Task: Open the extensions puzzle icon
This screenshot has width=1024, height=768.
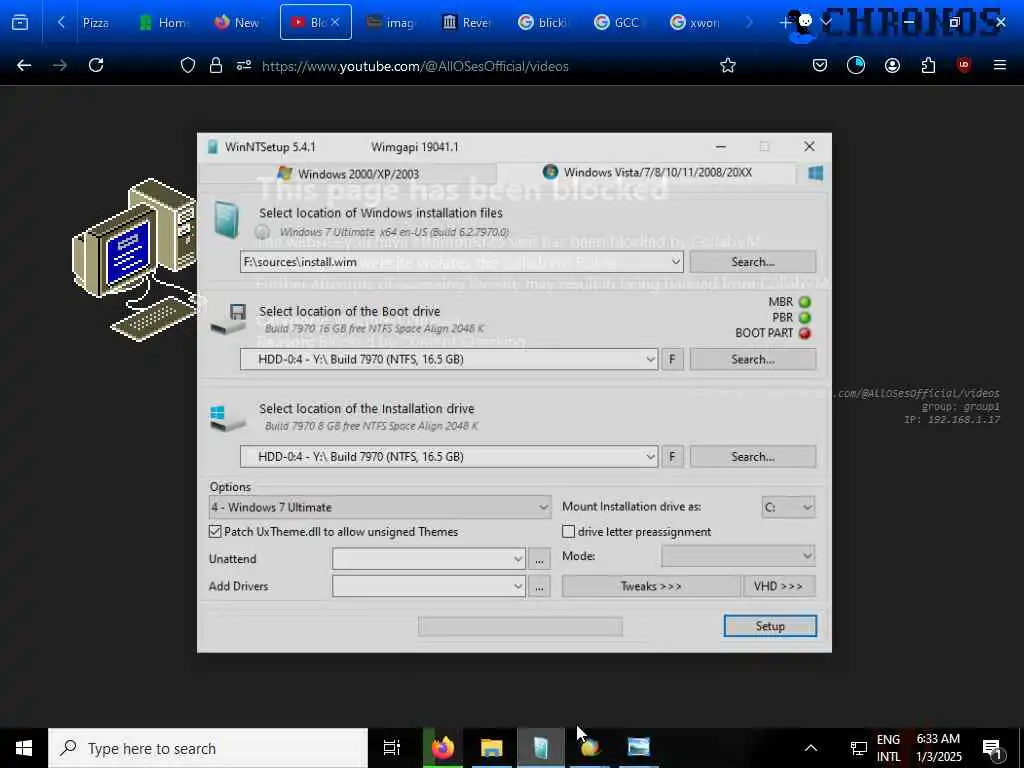Action: click(x=928, y=65)
